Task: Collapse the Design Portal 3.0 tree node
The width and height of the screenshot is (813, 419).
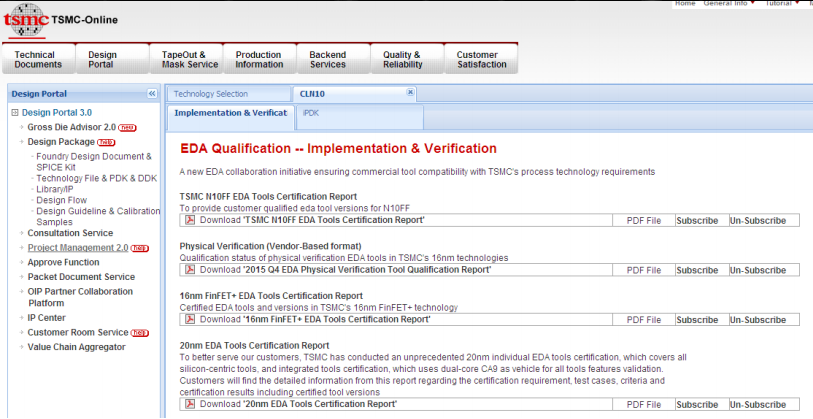Action: [15, 113]
